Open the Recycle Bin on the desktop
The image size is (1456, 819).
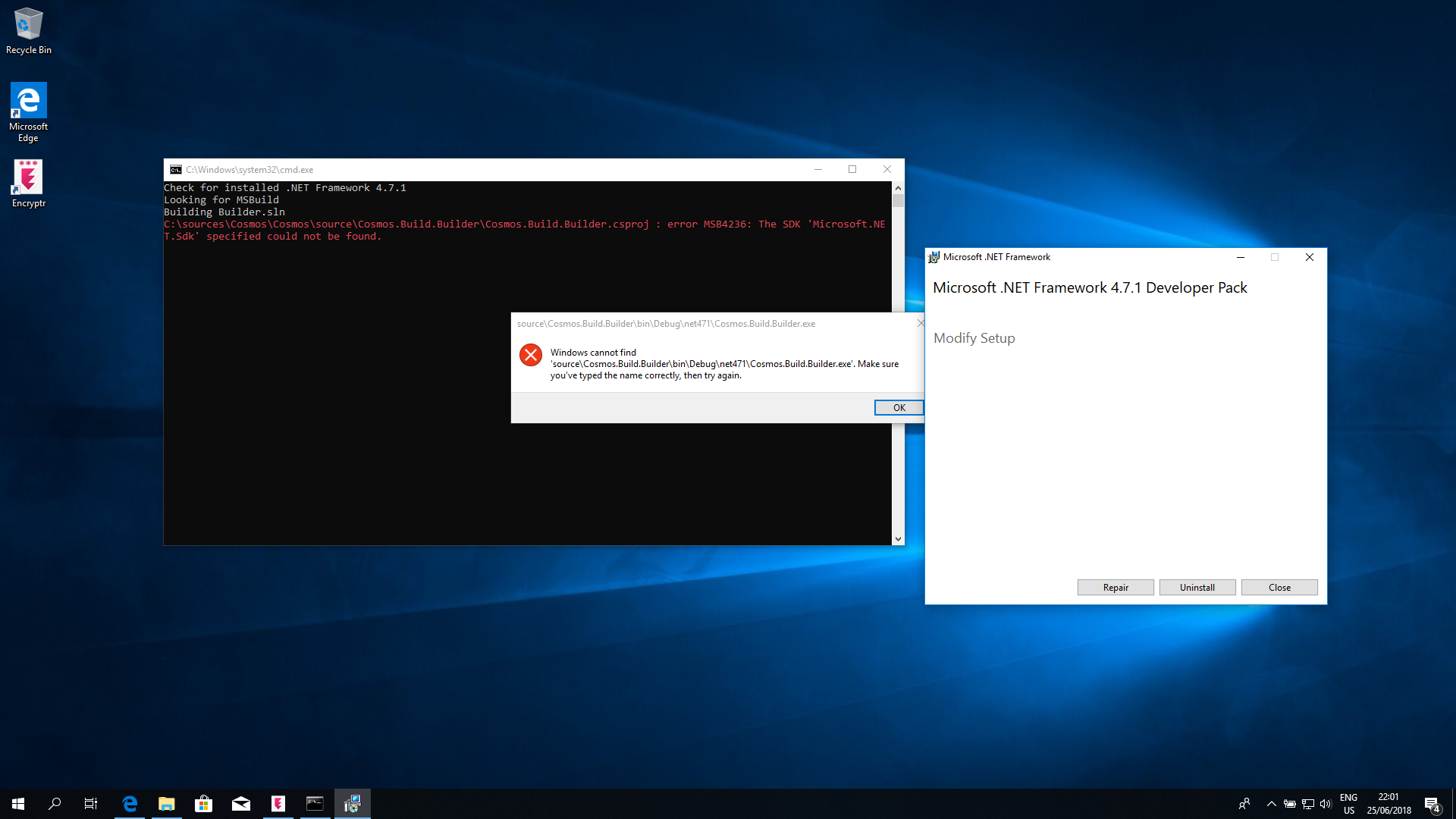click(28, 24)
